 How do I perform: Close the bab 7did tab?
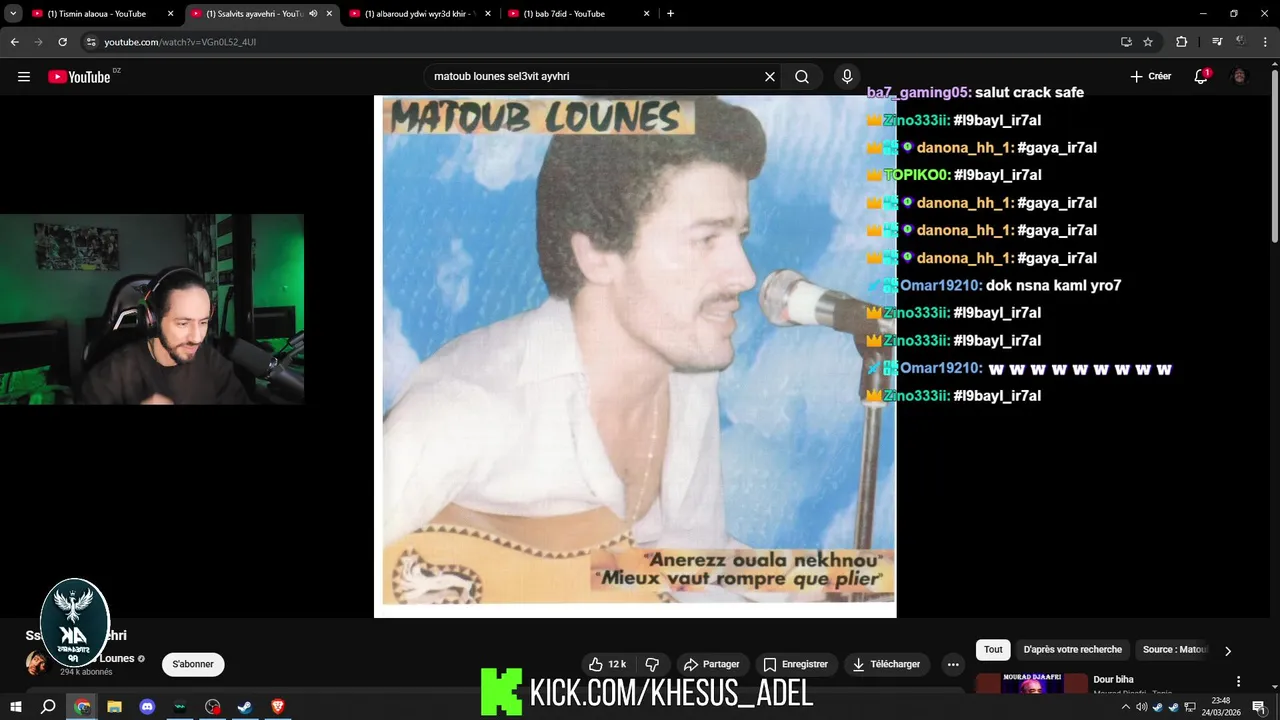(646, 14)
